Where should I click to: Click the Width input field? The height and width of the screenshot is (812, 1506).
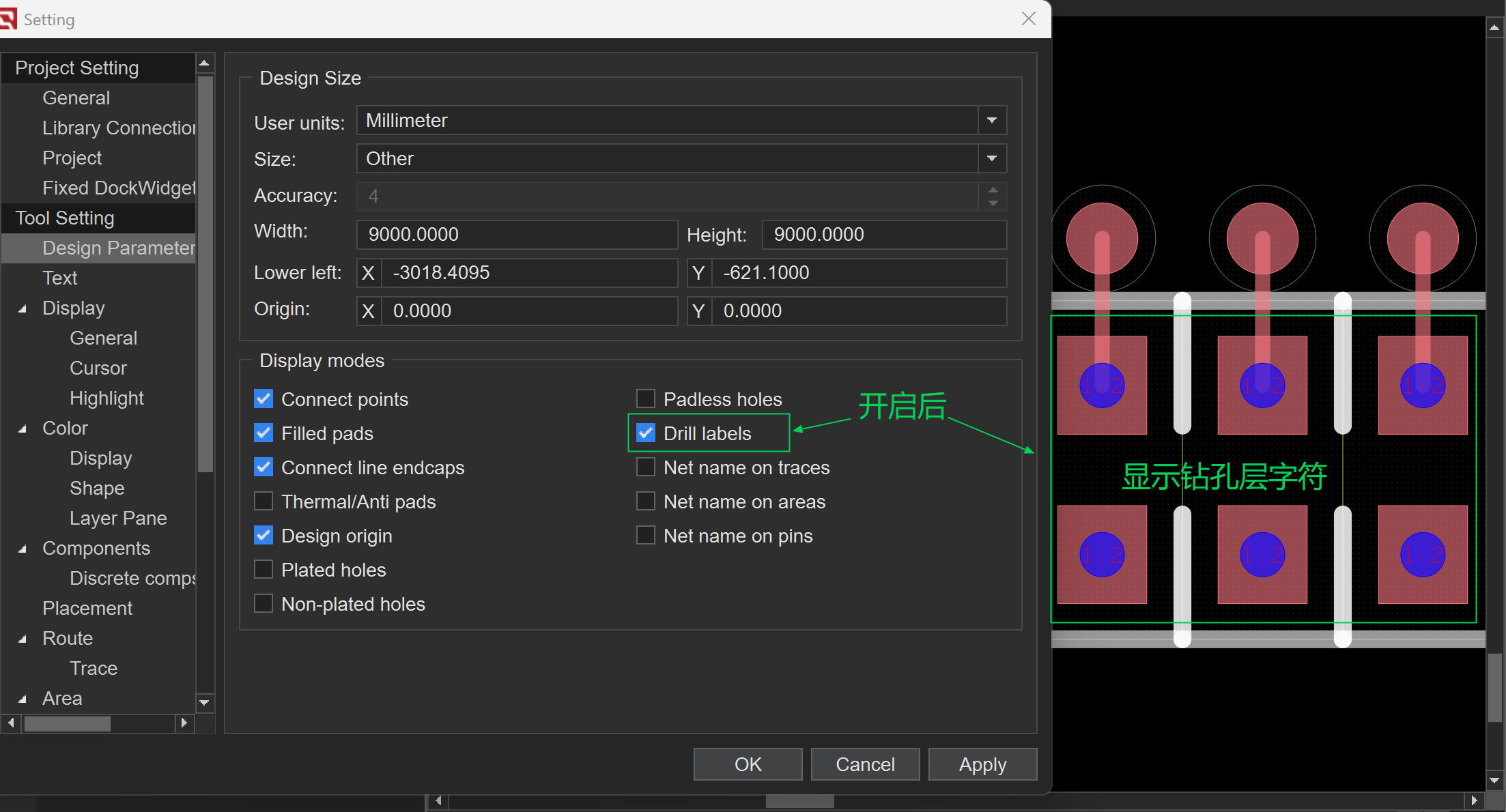pos(516,234)
